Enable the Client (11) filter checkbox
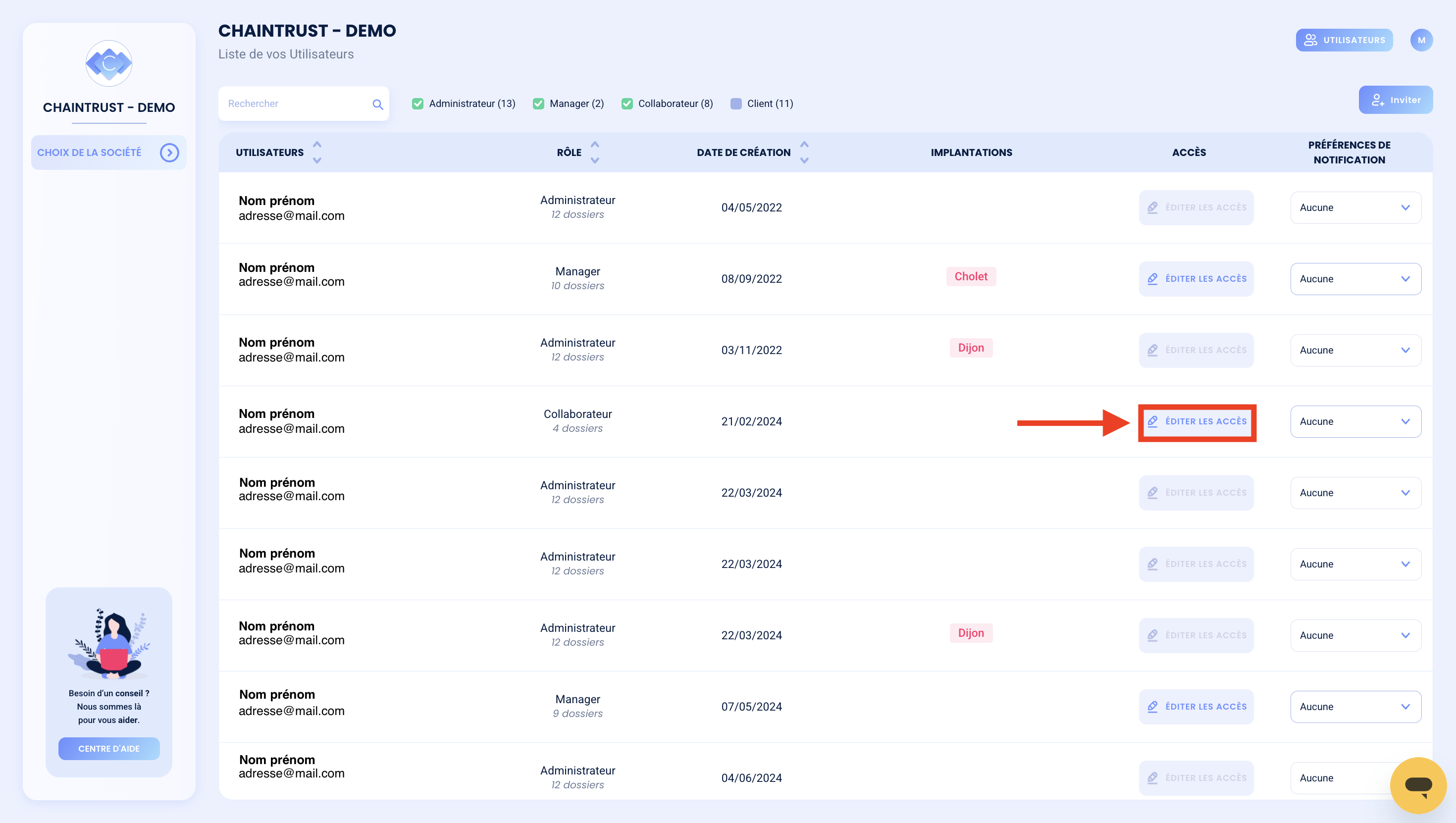Viewport: 1456px width, 823px height. [x=736, y=104]
